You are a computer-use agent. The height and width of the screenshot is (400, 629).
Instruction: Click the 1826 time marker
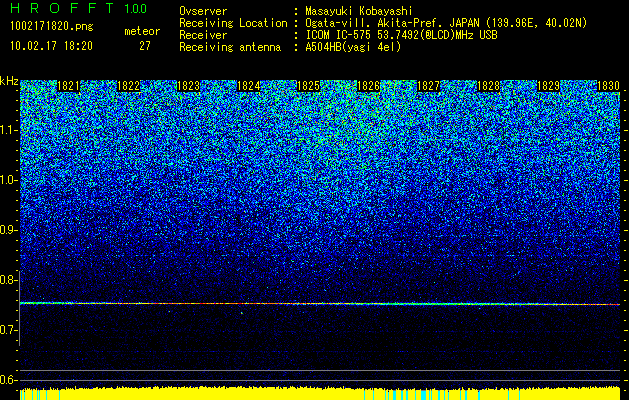pyautogui.click(x=368, y=86)
